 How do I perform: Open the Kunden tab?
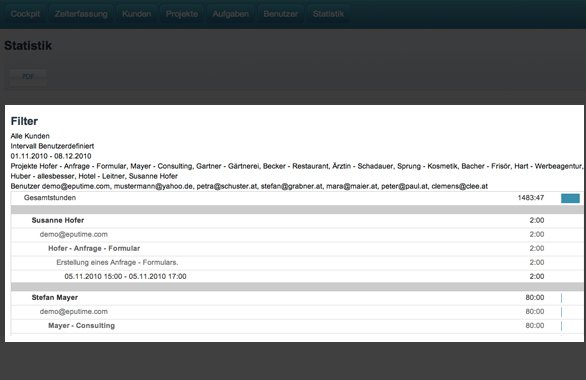[x=136, y=14]
